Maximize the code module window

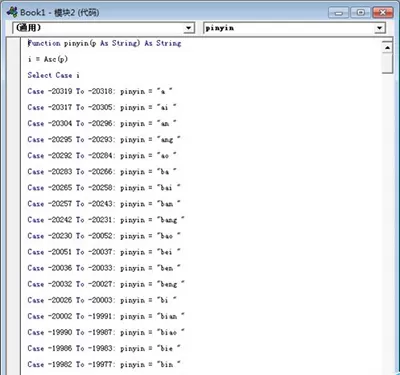click(x=360, y=13)
